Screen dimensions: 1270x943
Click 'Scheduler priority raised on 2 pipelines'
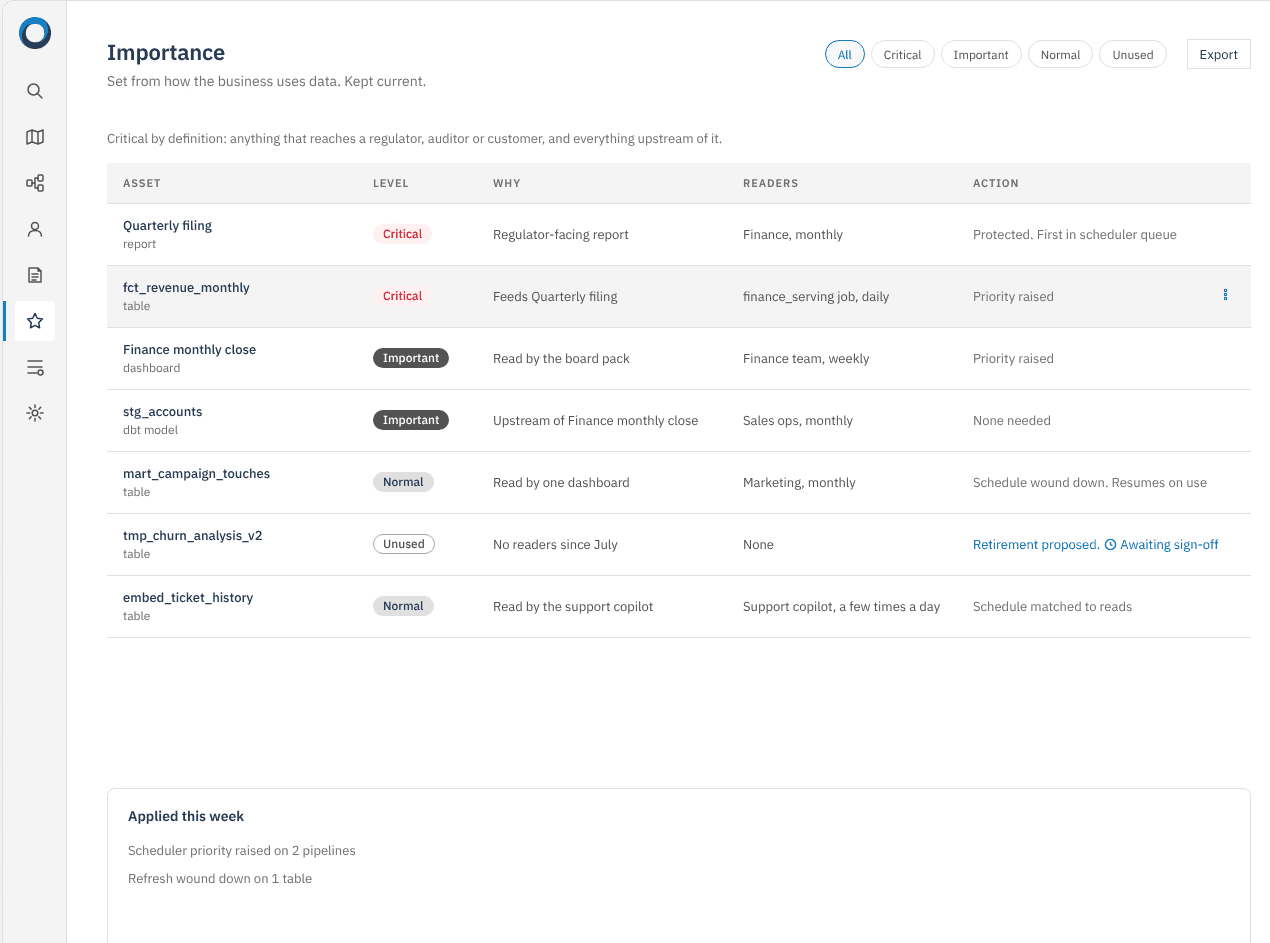(242, 851)
